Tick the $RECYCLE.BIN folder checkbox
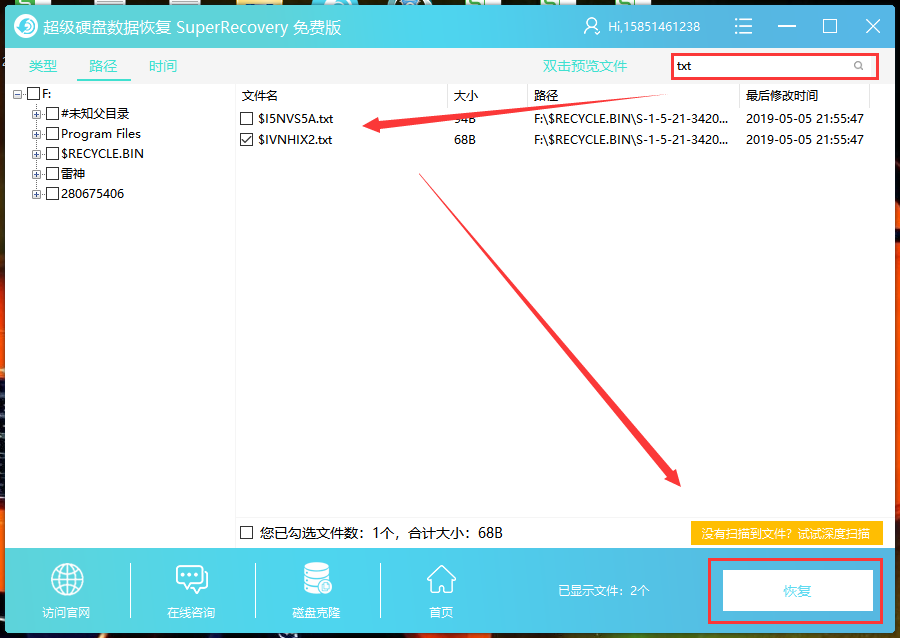Image resolution: width=900 pixels, height=638 pixels. (52, 154)
